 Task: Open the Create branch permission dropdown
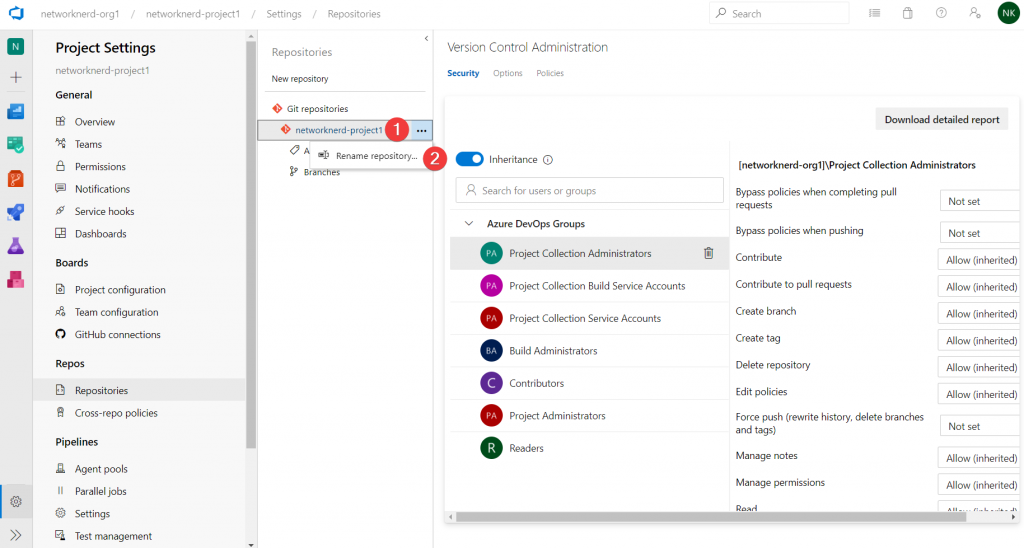980,313
